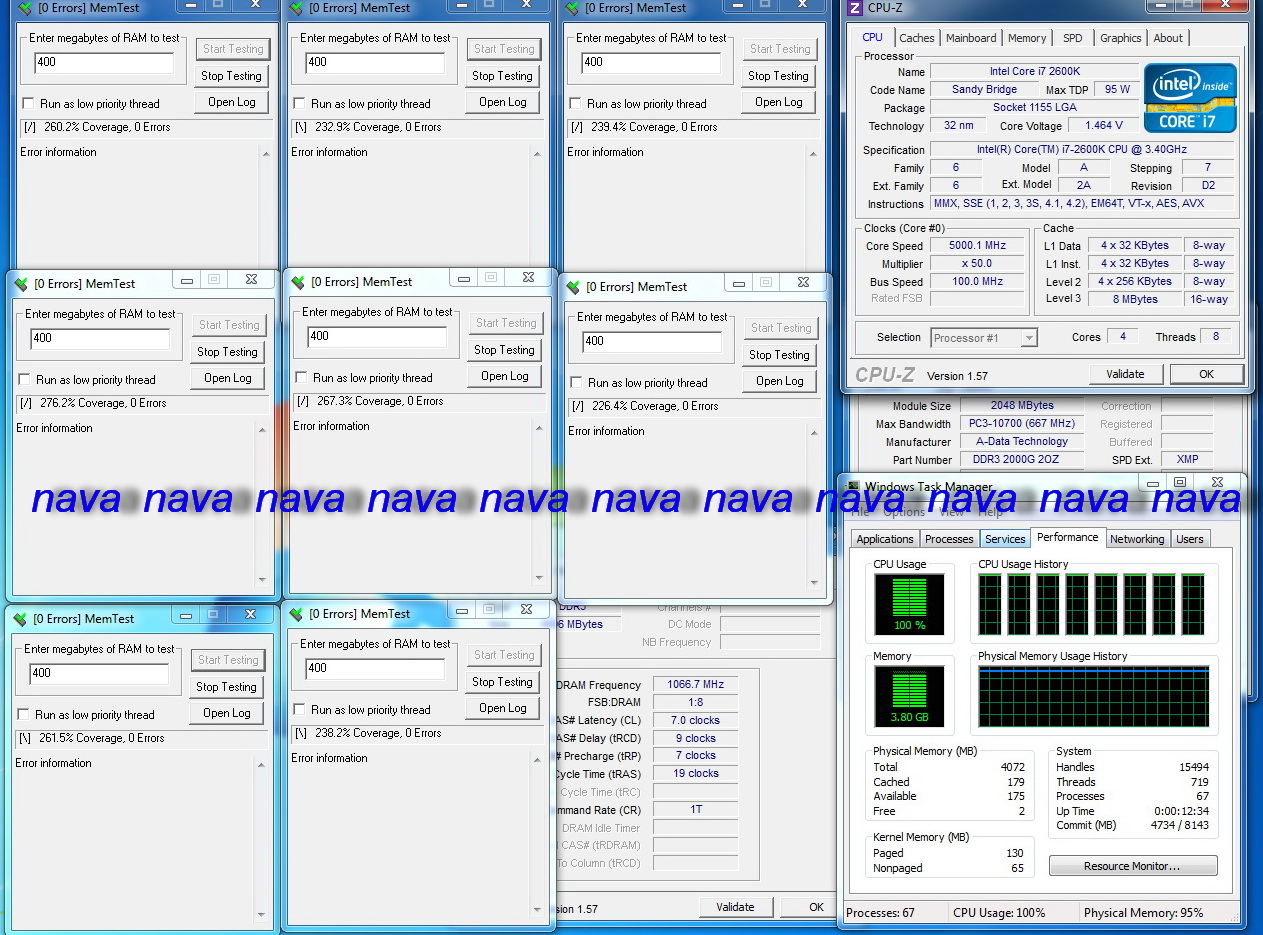Select the Performance tab in Task Manager
1263x935 pixels.
click(1068, 537)
